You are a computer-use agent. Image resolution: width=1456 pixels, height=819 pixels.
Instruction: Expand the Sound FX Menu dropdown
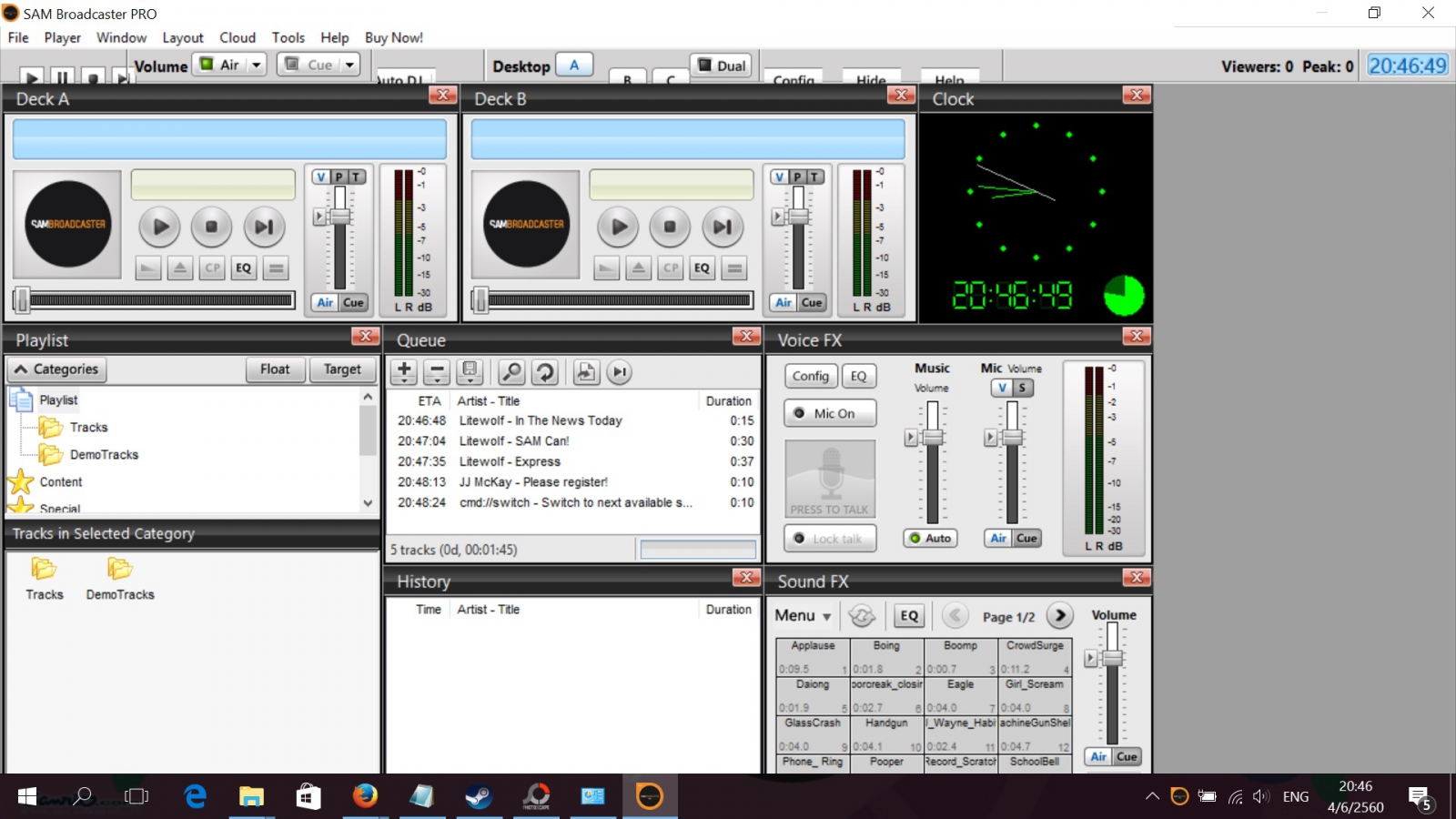tap(803, 616)
